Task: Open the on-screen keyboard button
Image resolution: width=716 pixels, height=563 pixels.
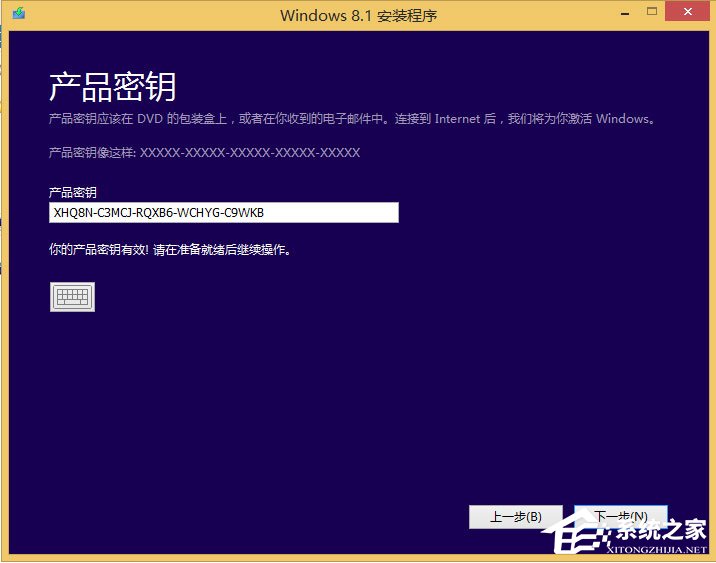Action: click(x=72, y=297)
